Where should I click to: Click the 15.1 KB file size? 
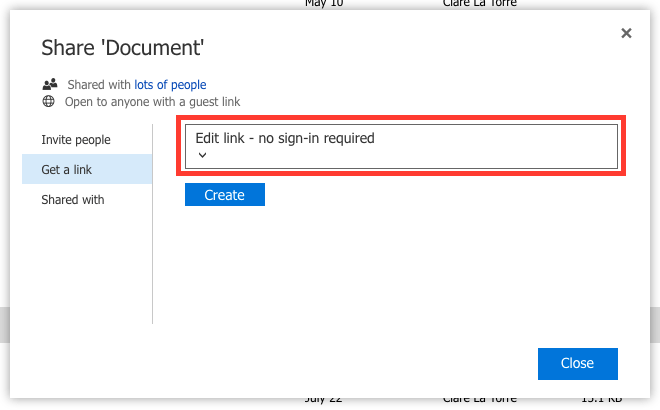600,399
